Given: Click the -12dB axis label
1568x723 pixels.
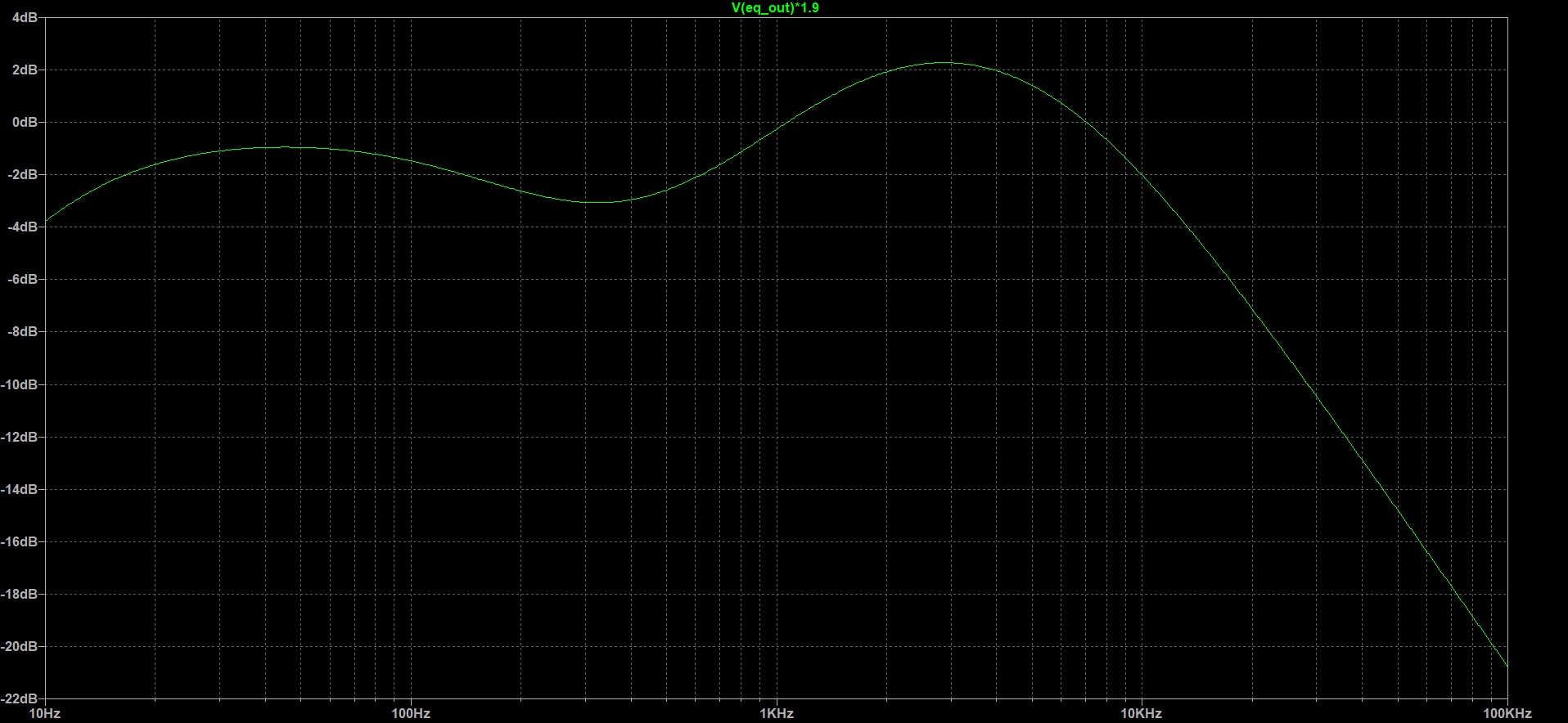Looking at the screenshot, I should point(20,437).
